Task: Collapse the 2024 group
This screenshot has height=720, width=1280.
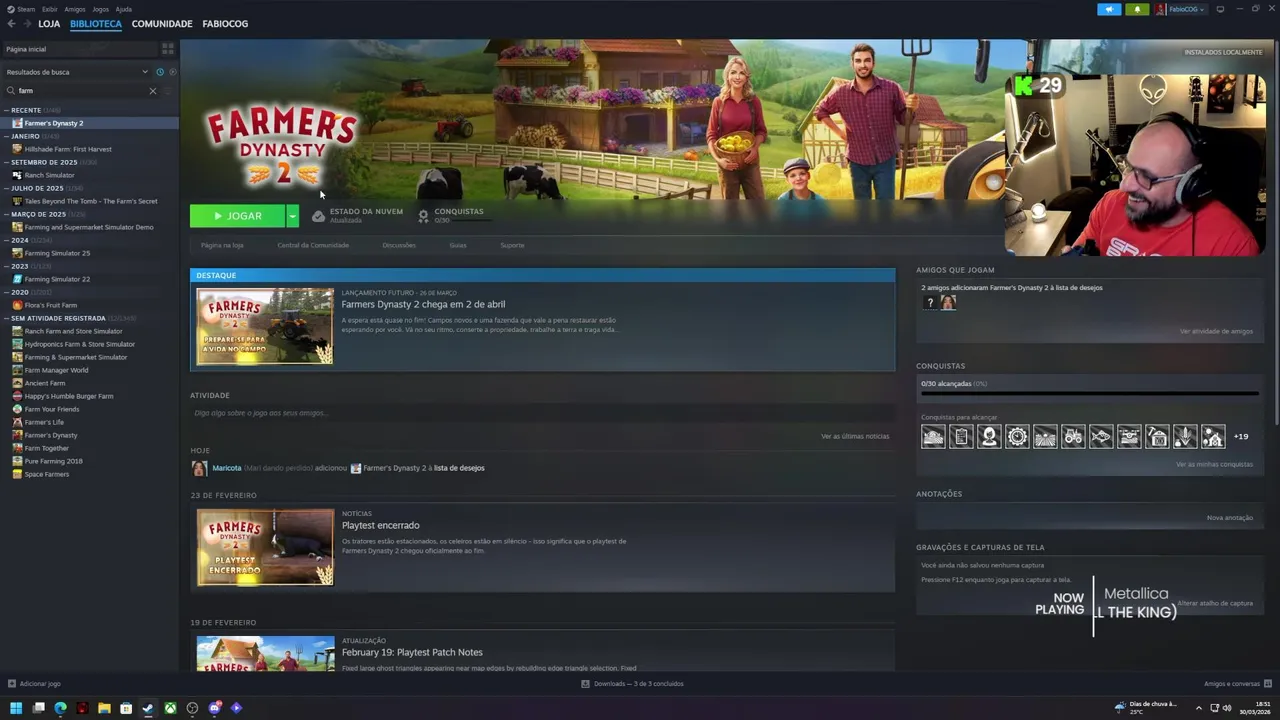Action: [x=6, y=240]
